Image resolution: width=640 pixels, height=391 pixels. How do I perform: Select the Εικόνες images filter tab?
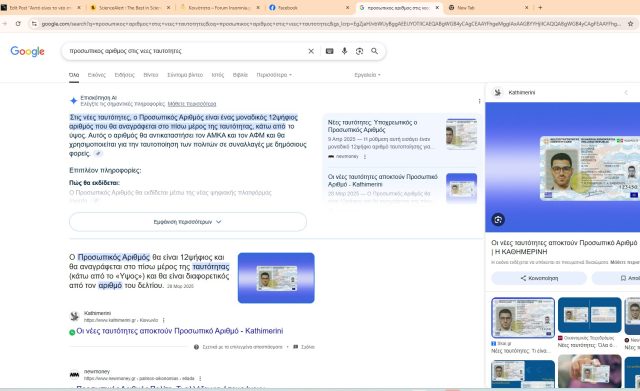pyautogui.click(x=97, y=75)
